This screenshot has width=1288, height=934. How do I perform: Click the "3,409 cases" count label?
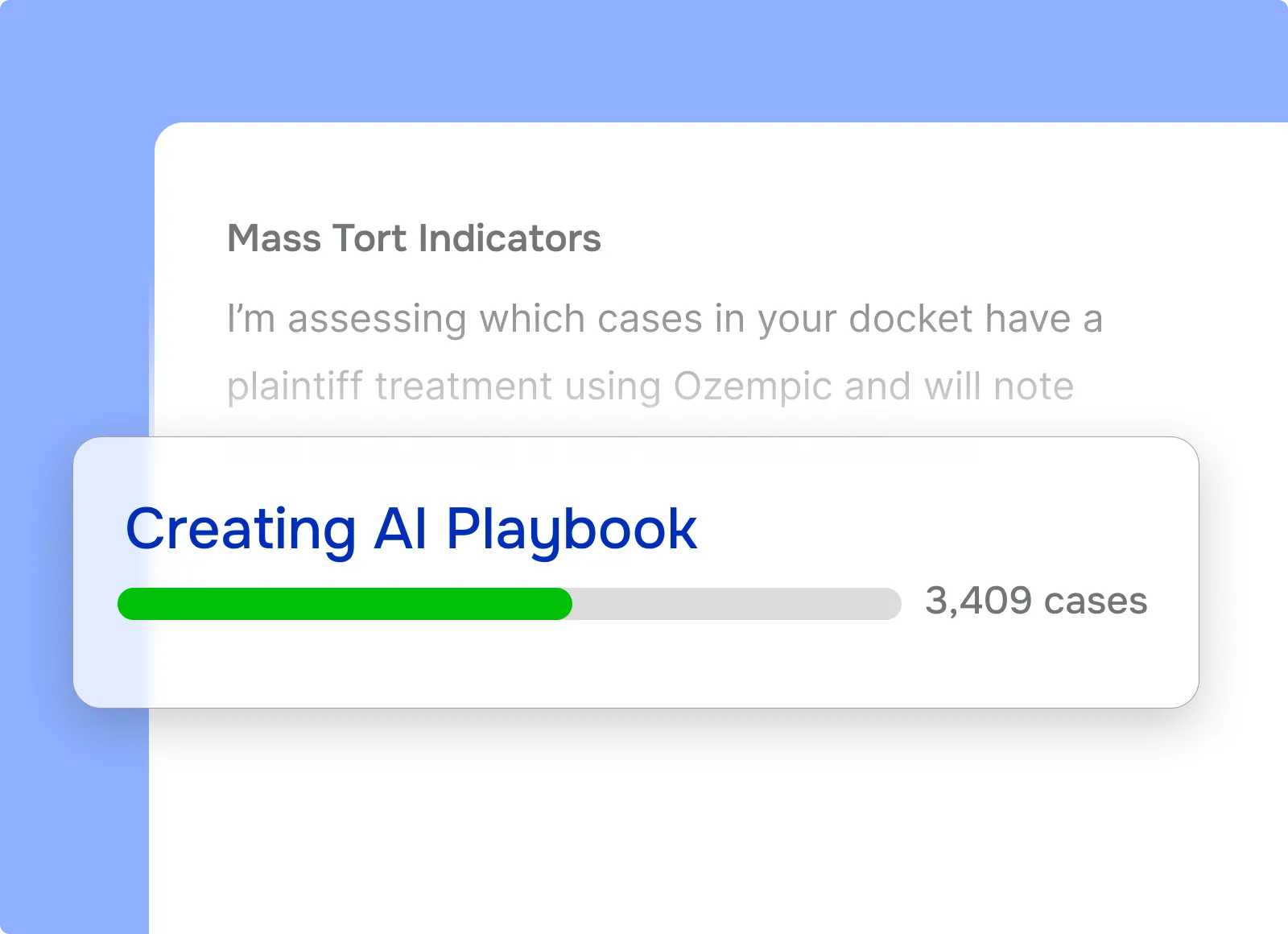click(1036, 601)
